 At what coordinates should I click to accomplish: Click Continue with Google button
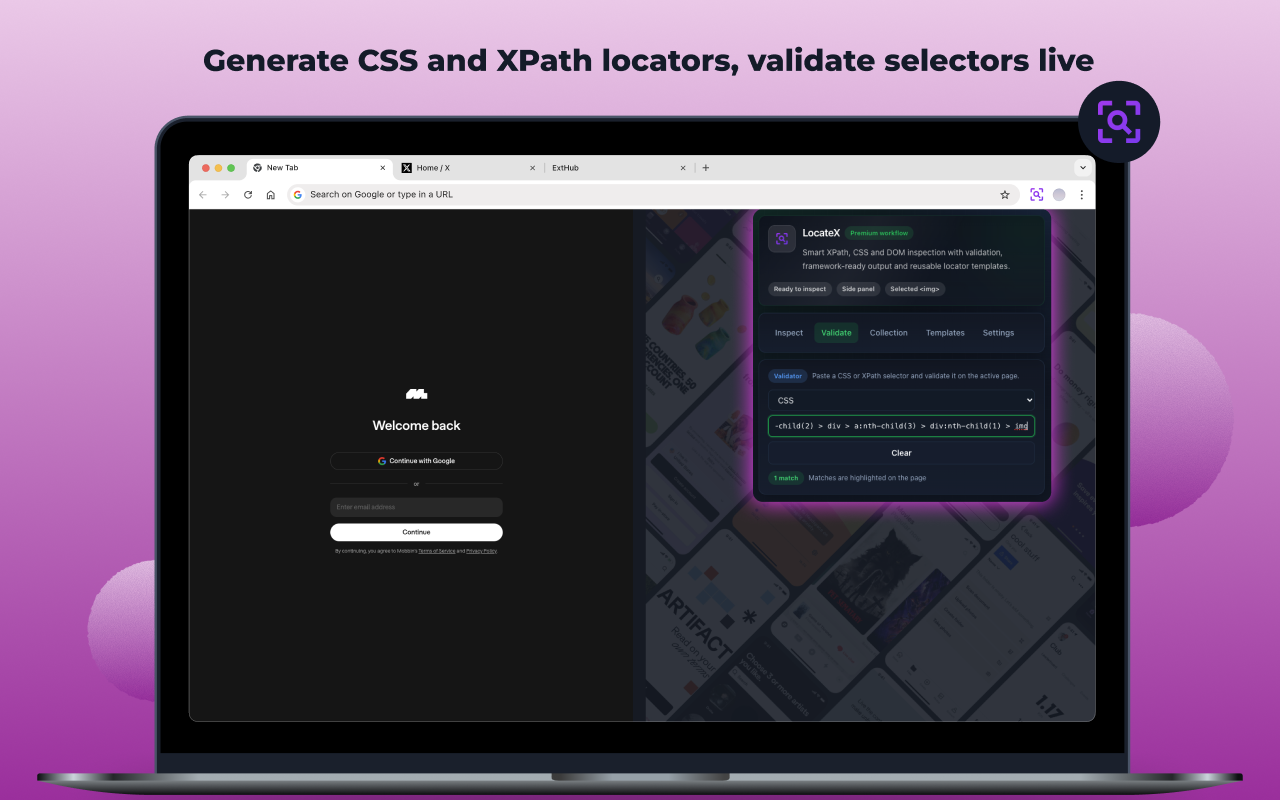click(x=416, y=461)
